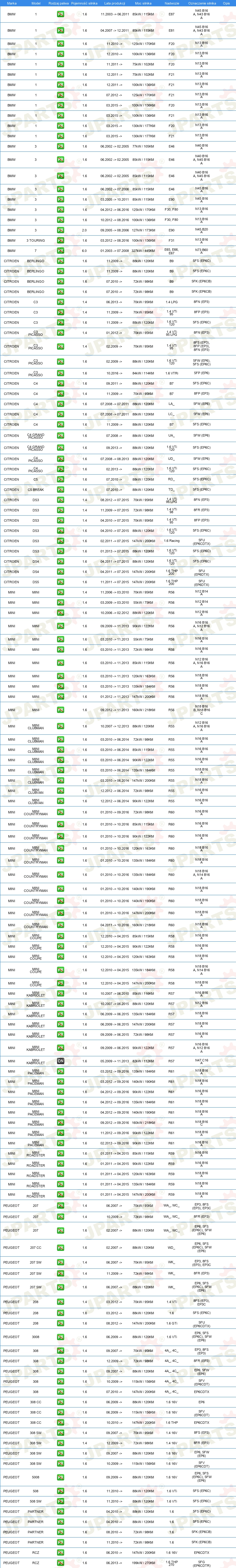Click the Nadwozie column header
The width and height of the screenshot is (236, 1568).
(x=171, y=3)
